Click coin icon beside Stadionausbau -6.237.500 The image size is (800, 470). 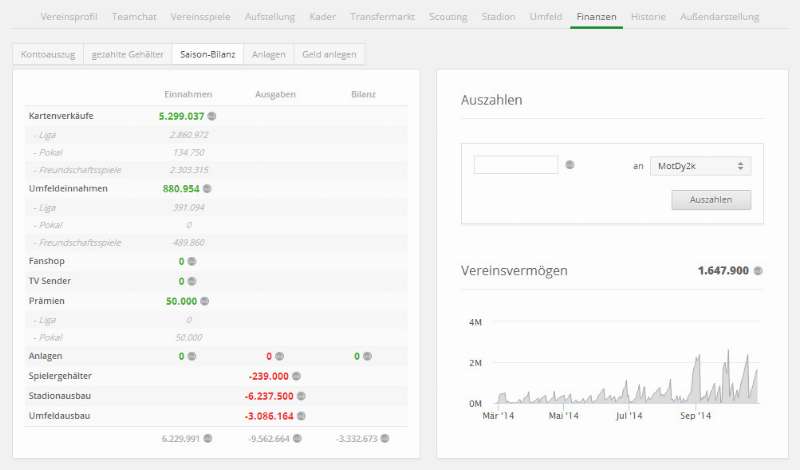click(x=300, y=395)
